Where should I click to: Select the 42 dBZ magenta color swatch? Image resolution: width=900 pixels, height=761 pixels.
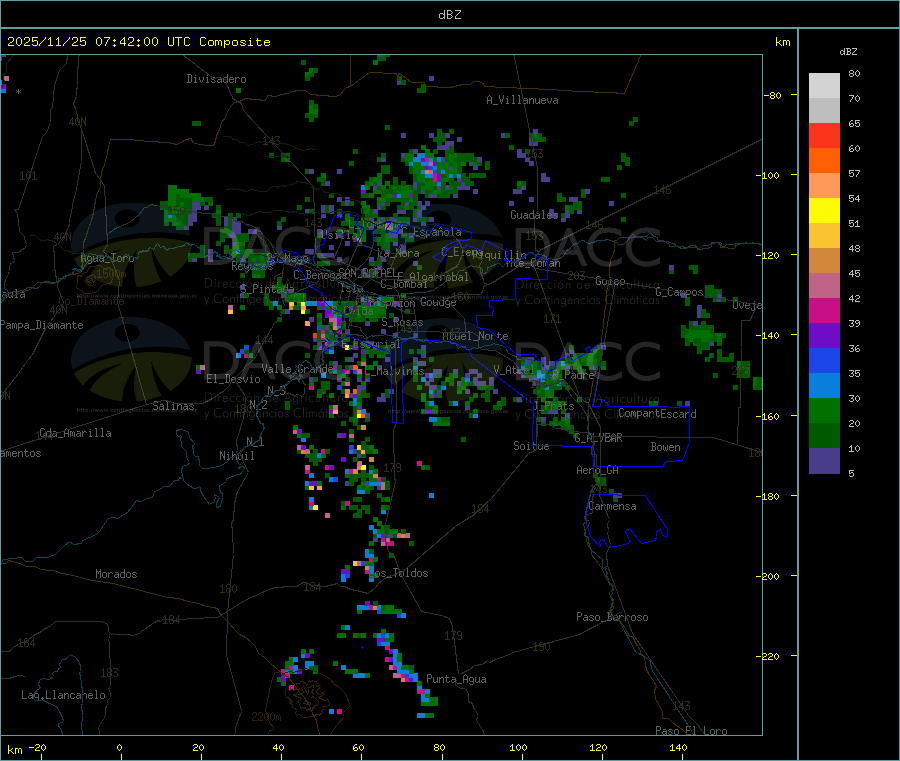824,310
